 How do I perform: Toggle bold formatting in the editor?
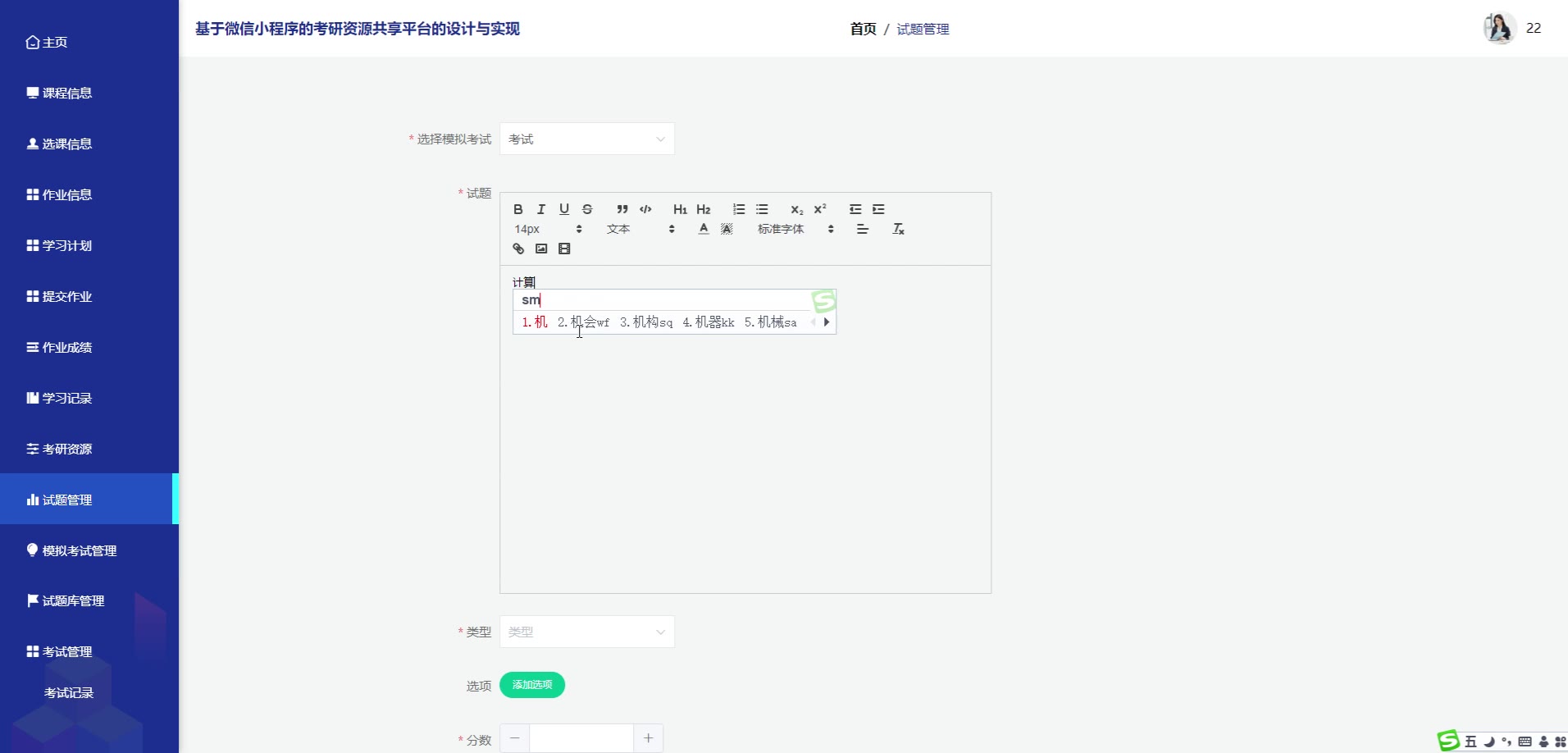click(518, 209)
